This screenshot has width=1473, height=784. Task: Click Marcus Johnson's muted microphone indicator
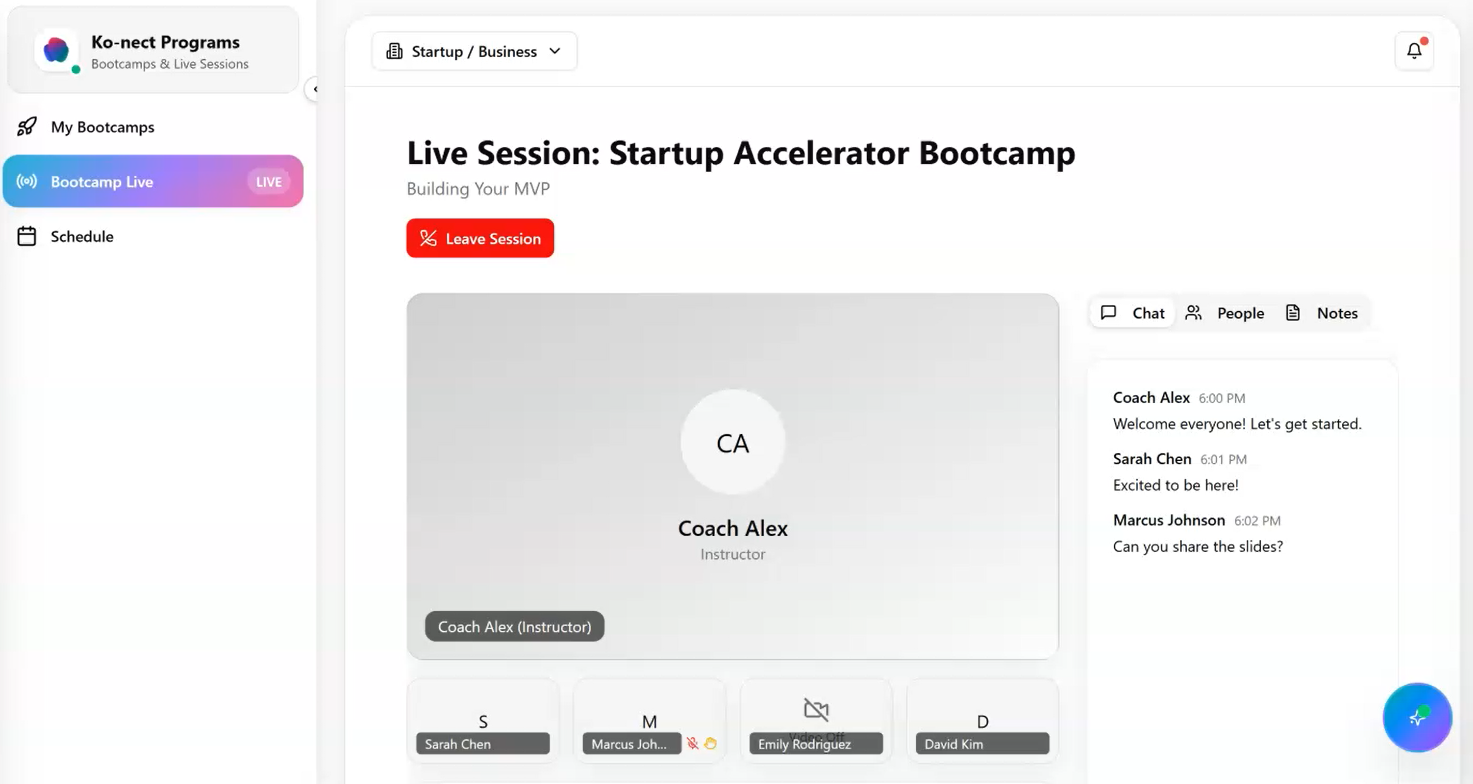[x=692, y=743]
